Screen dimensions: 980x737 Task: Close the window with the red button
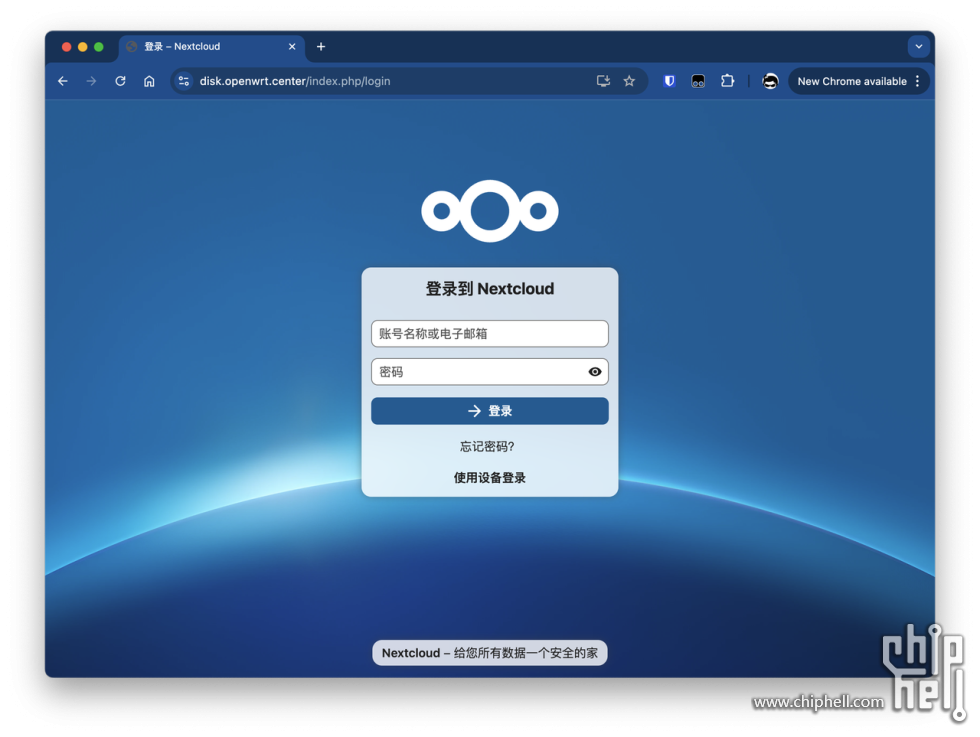click(66, 47)
